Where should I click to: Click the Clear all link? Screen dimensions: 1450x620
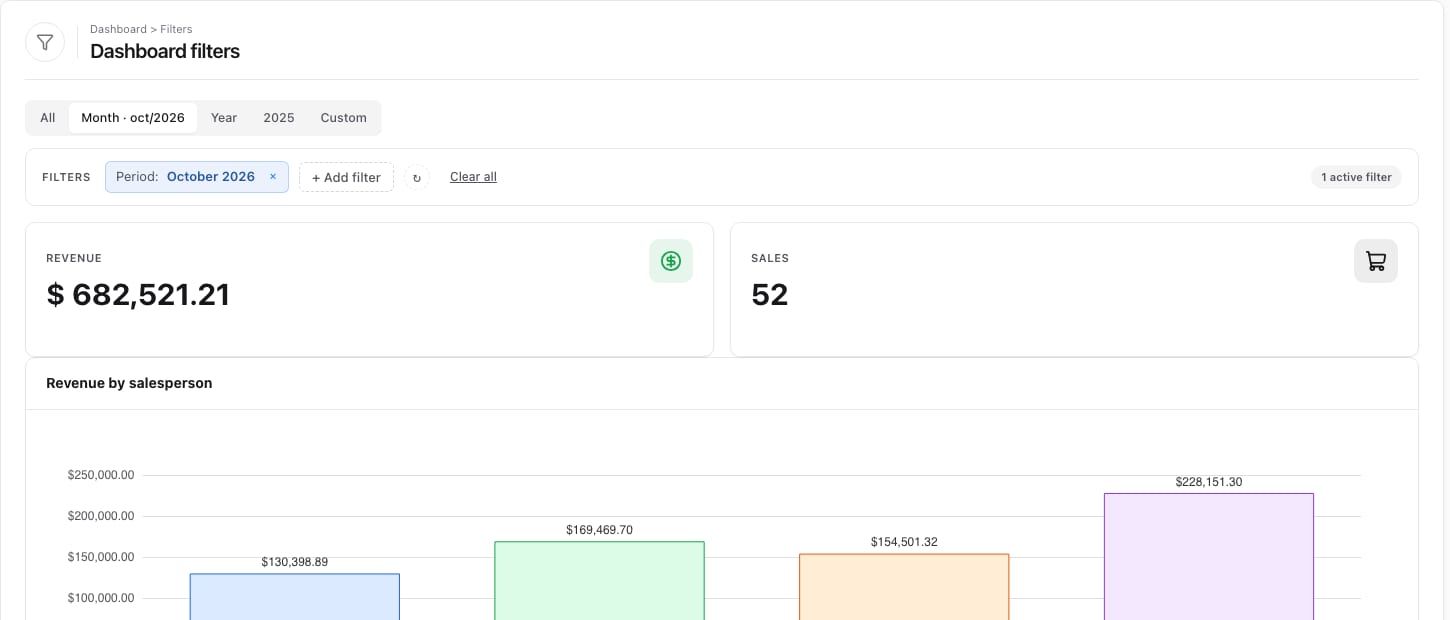473,177
